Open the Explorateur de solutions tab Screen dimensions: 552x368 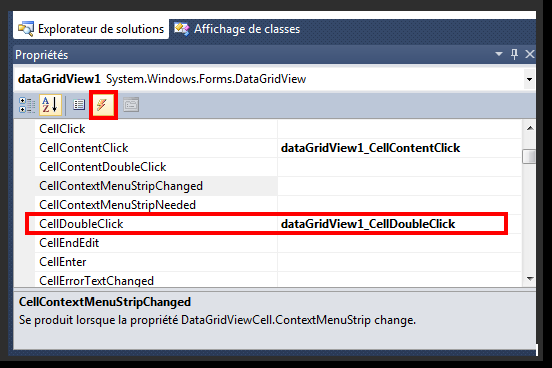[91, 29]
